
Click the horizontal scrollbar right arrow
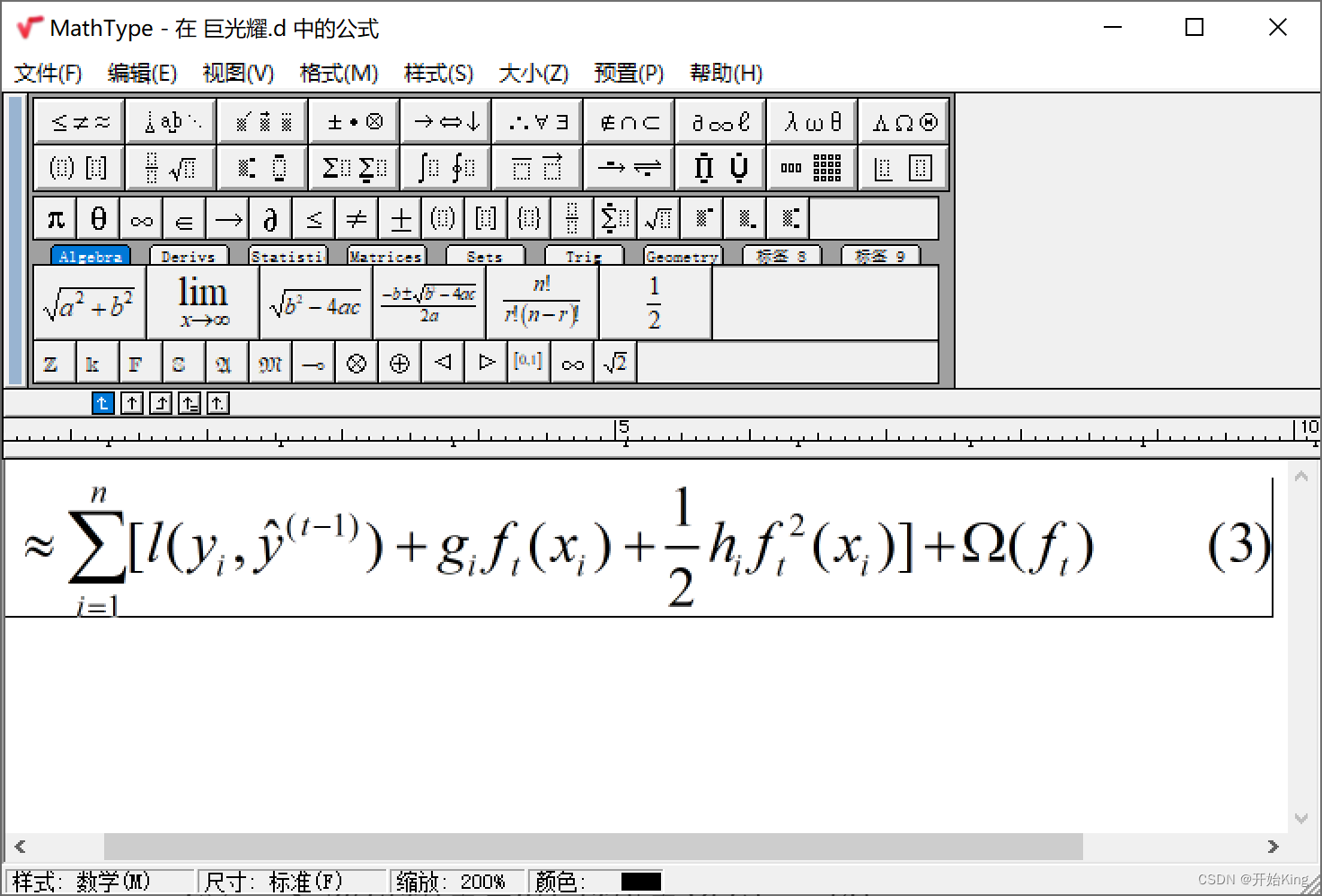click(1273, 847)
